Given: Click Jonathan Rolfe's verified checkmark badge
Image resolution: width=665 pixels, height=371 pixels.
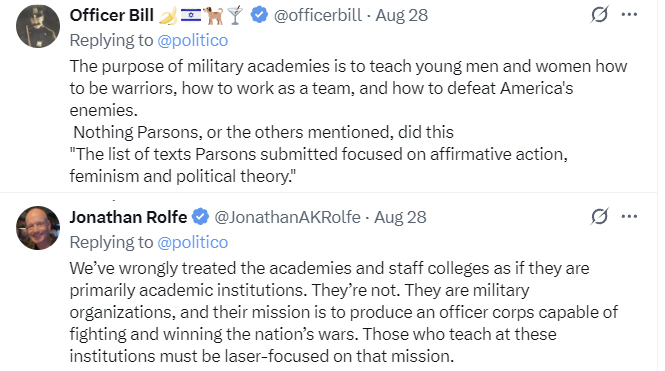Looking at the screenshot, I should pyautogui.click(x=200, y=217).
